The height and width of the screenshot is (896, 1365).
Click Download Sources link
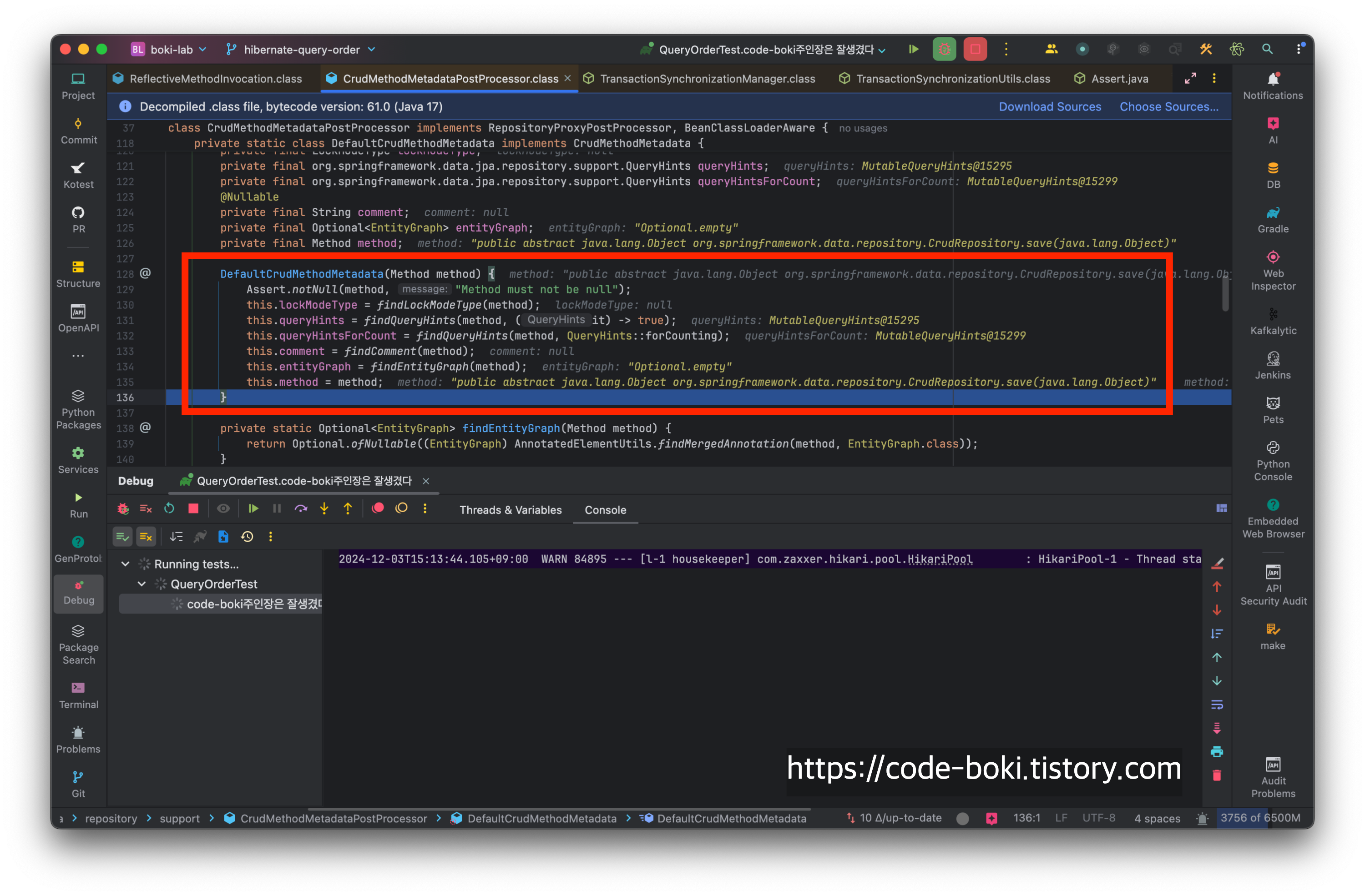tap(1050, 106)
